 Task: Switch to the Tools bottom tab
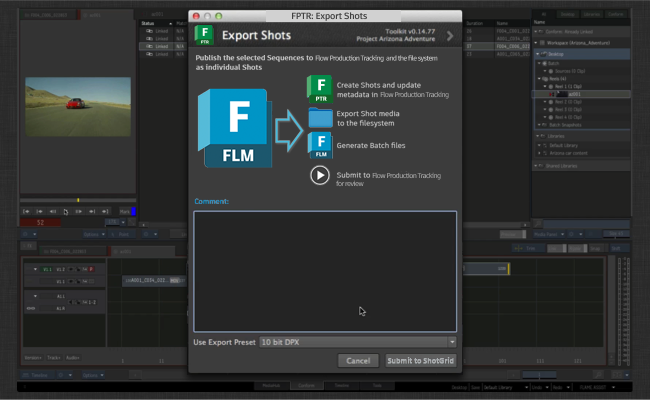[x=377, y=386]
